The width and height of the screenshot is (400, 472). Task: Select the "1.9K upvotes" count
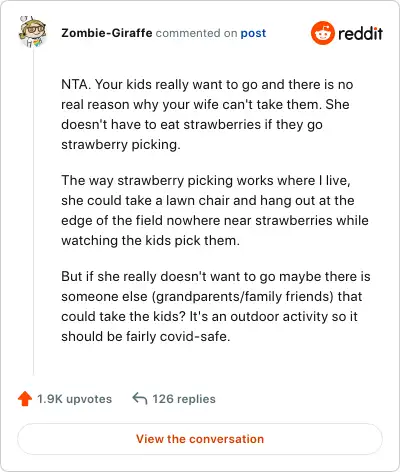(x=74, y=399)
